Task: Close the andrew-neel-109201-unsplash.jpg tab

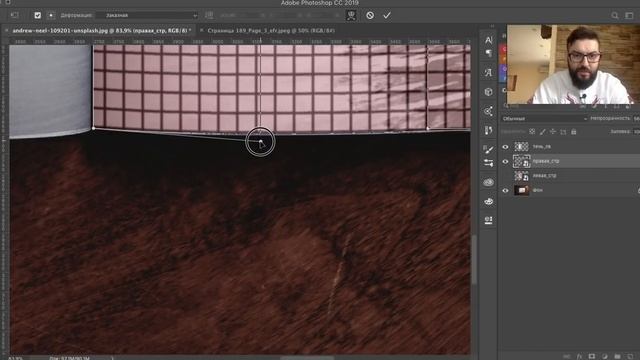Action: click(x=7, y=31)
